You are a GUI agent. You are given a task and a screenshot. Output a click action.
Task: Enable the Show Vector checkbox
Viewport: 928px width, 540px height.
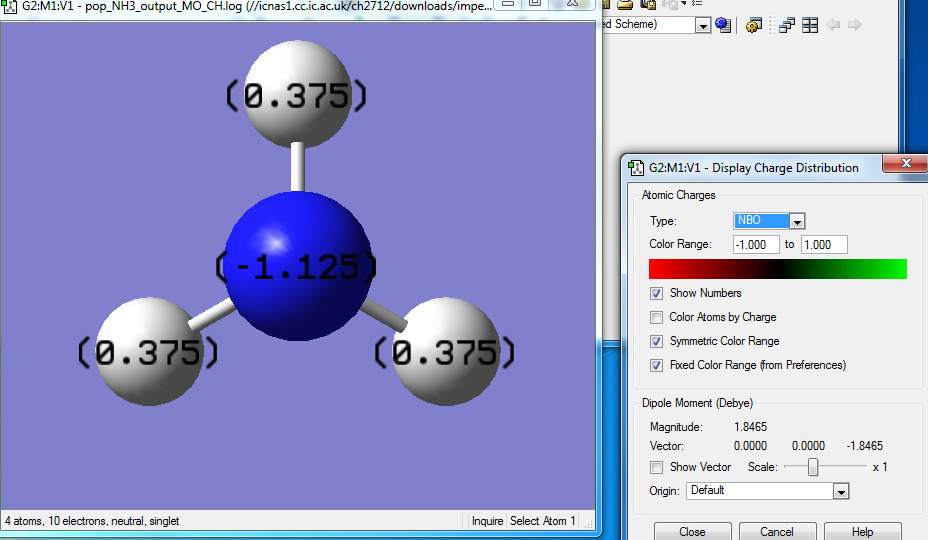[x=656, y=467]
